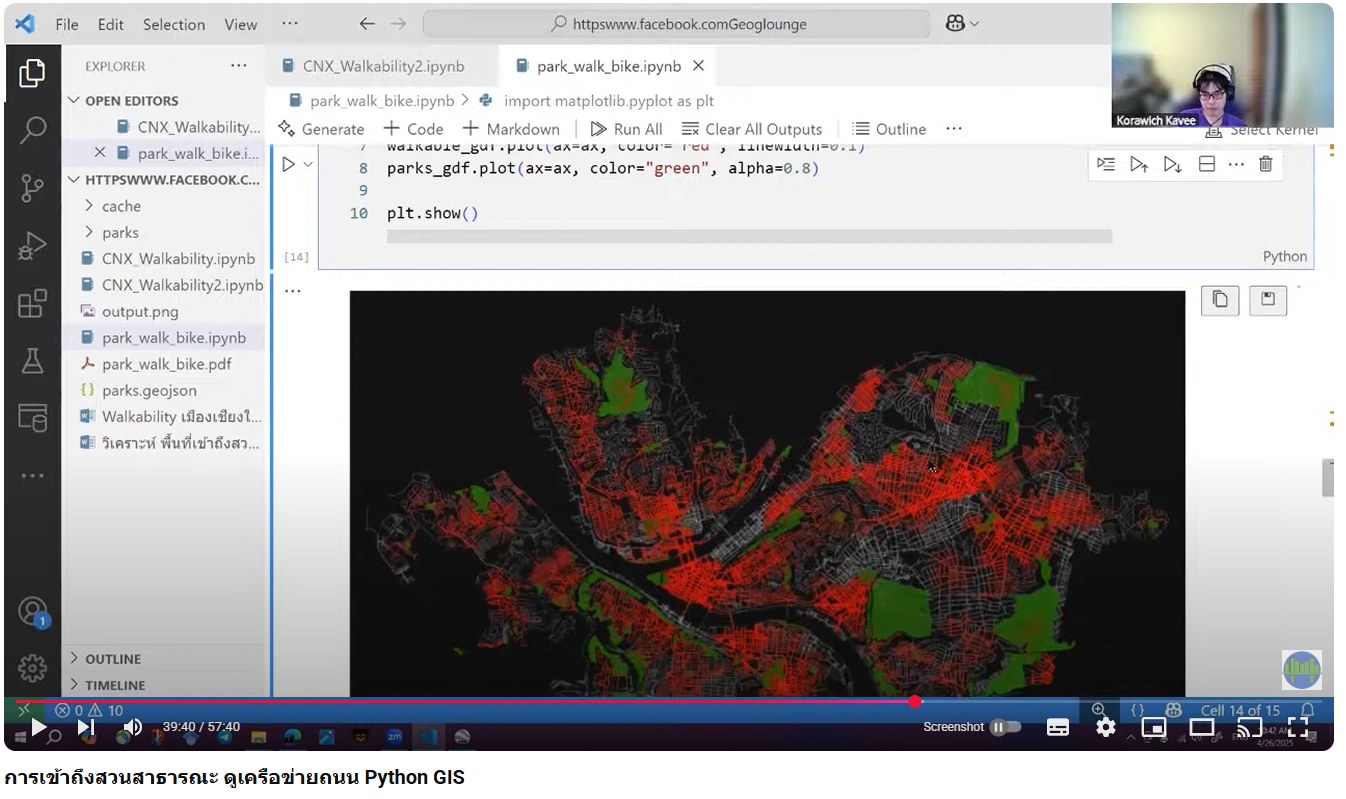Screen dimensions: 1346x799
Task: Execute above cells icon
Action: (x=1139, y=164)
